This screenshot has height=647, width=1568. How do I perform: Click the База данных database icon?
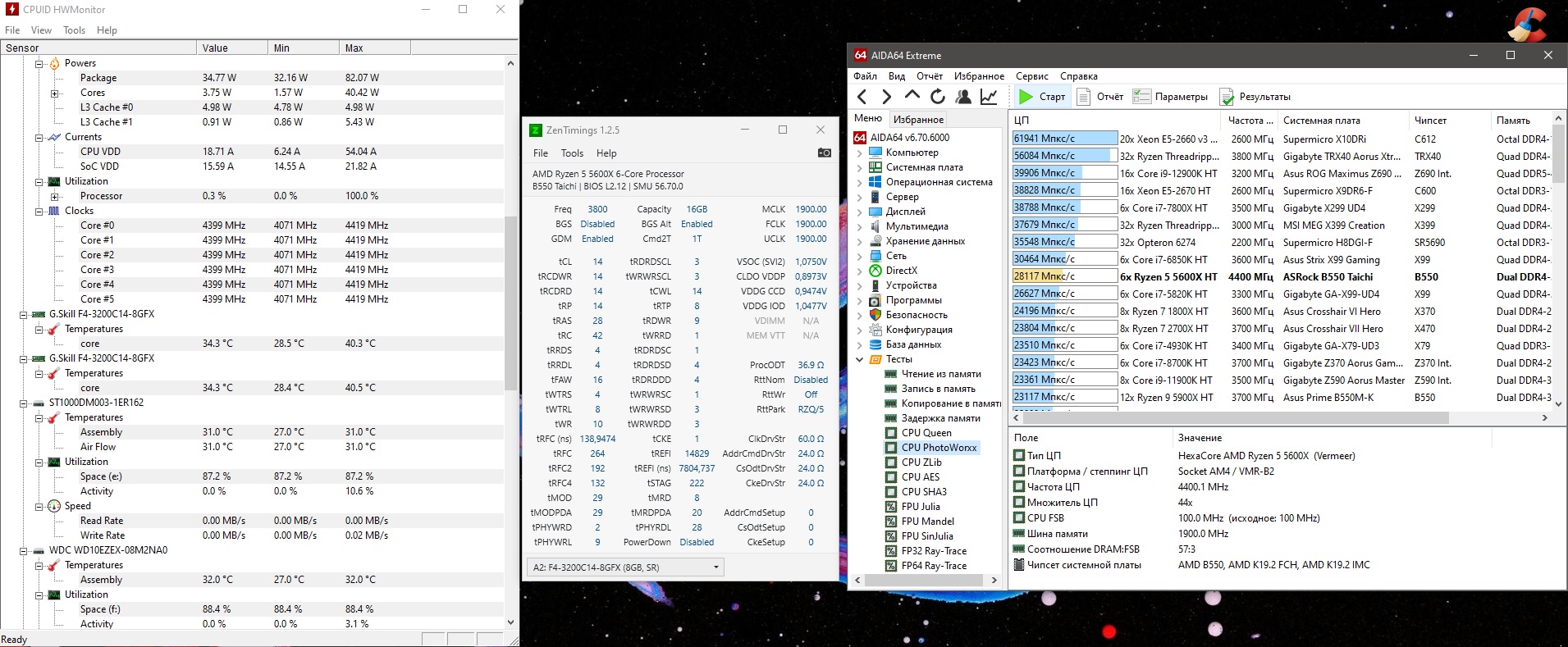click(875, 344)
